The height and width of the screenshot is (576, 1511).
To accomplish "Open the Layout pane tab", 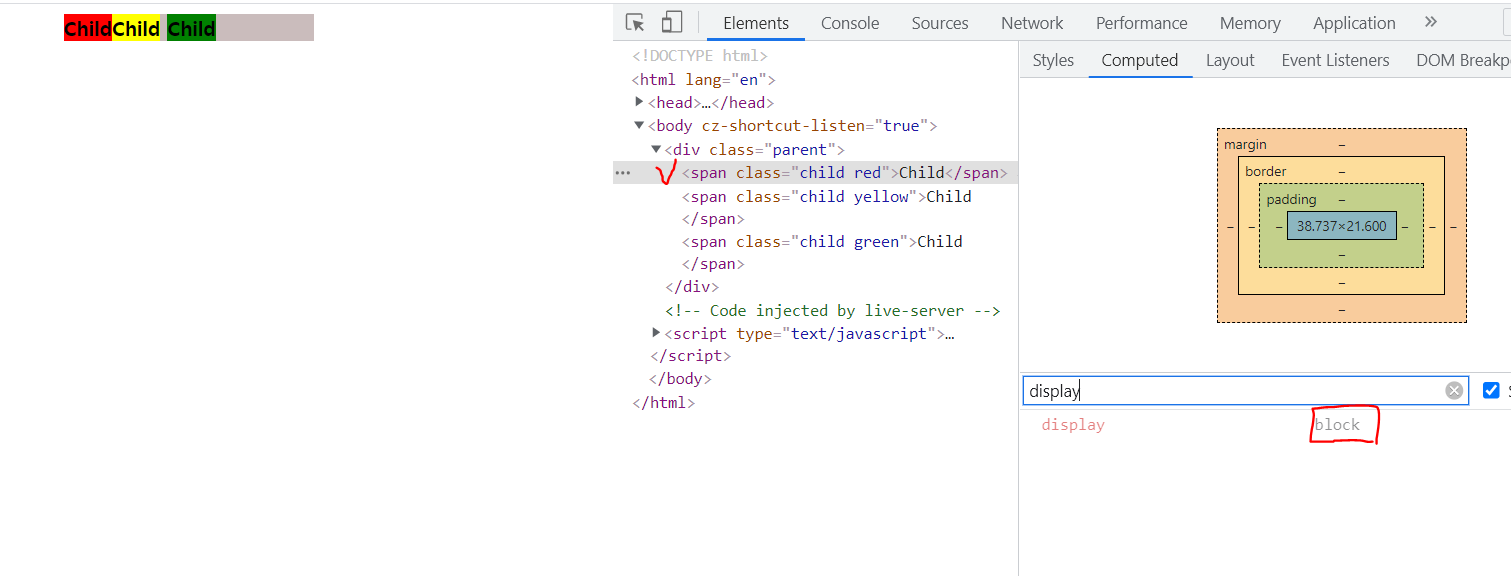I will (1230, 60).
